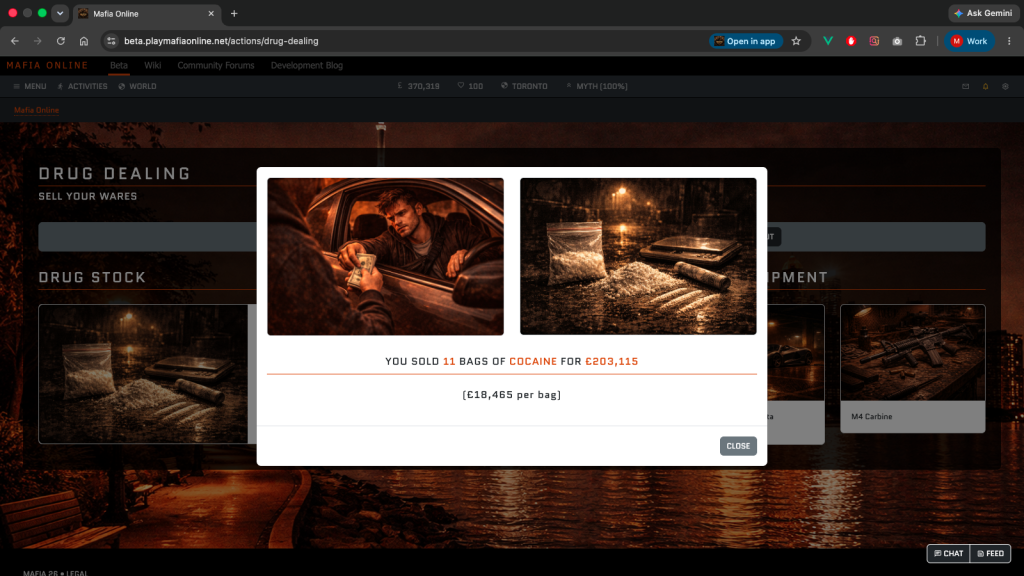1024x576 pixels.
Task: Open the Community Forums tab
Action: (216, 65)
